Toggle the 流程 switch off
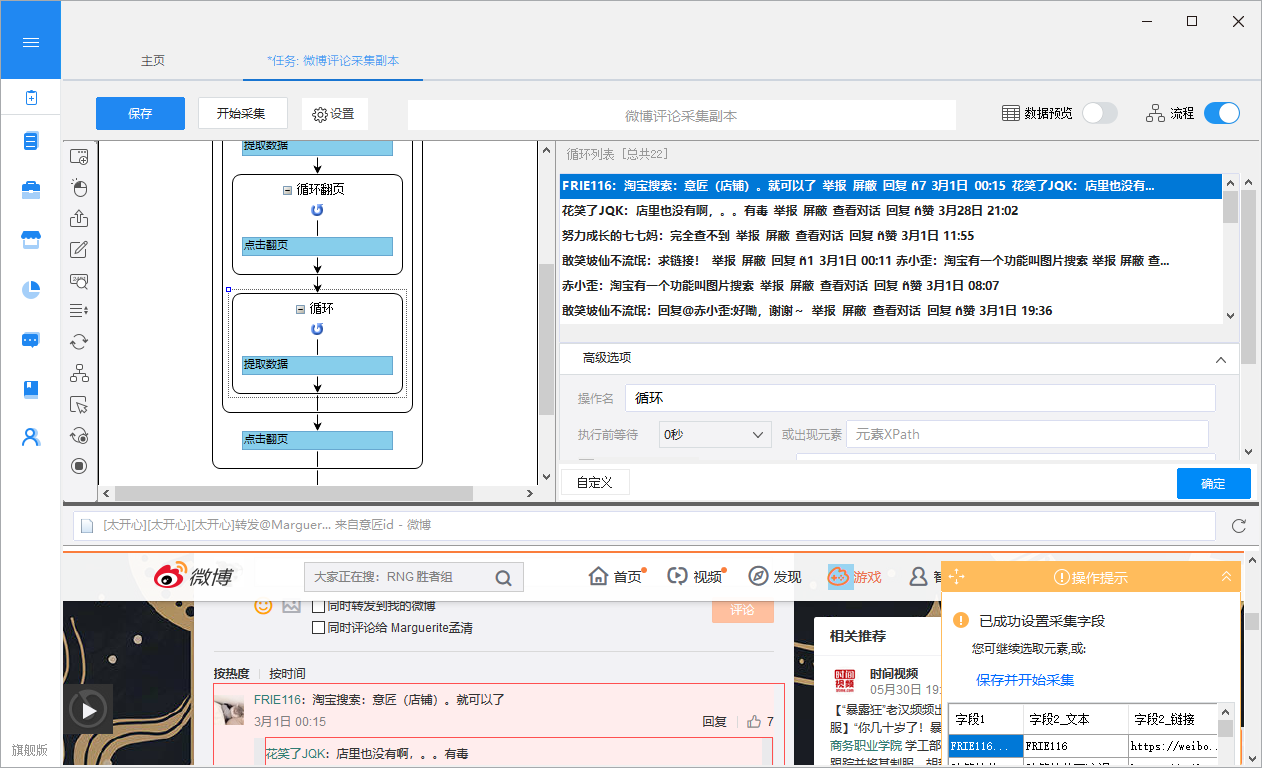 click(x=1222, y=113)
